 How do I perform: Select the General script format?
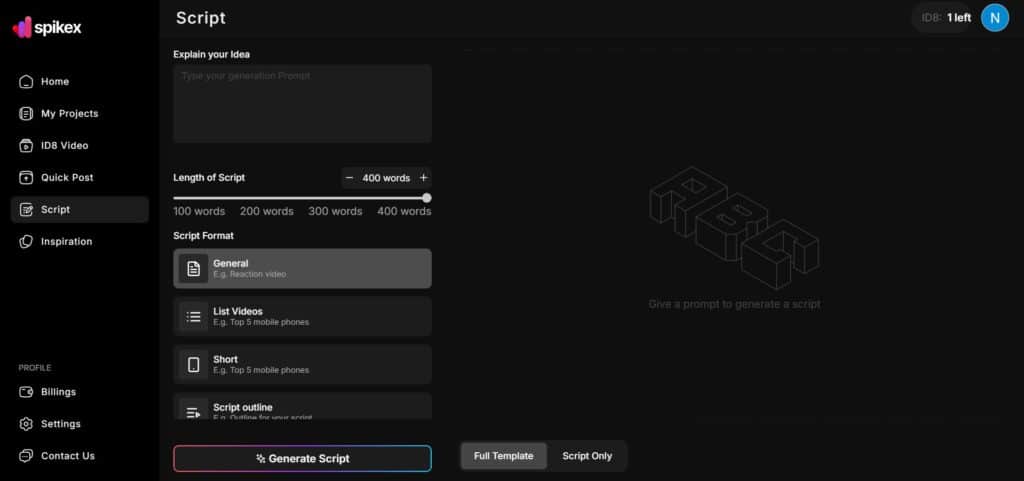coord(302,268)
